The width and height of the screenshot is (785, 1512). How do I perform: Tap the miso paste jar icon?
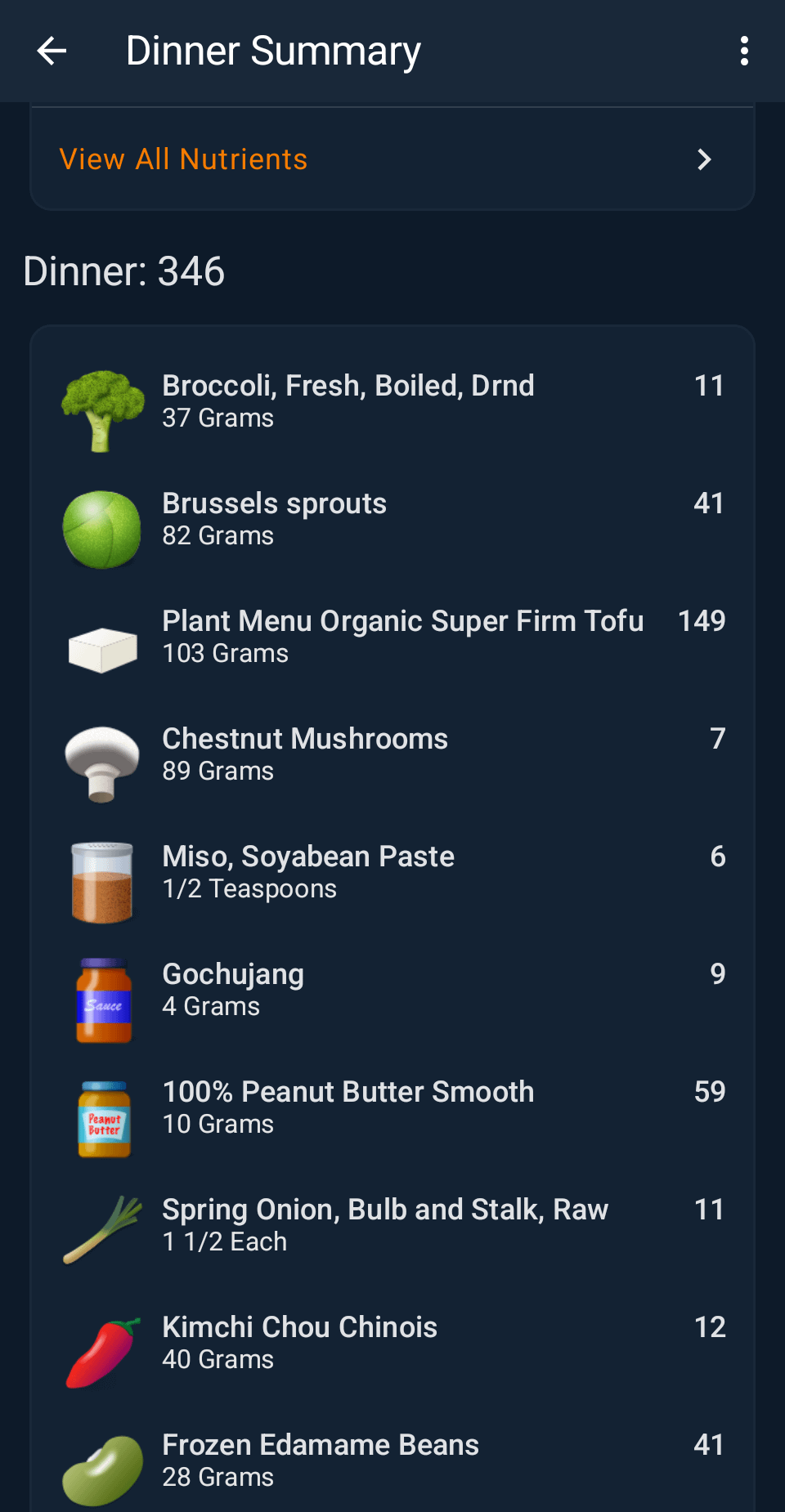(x=102, y=883)
